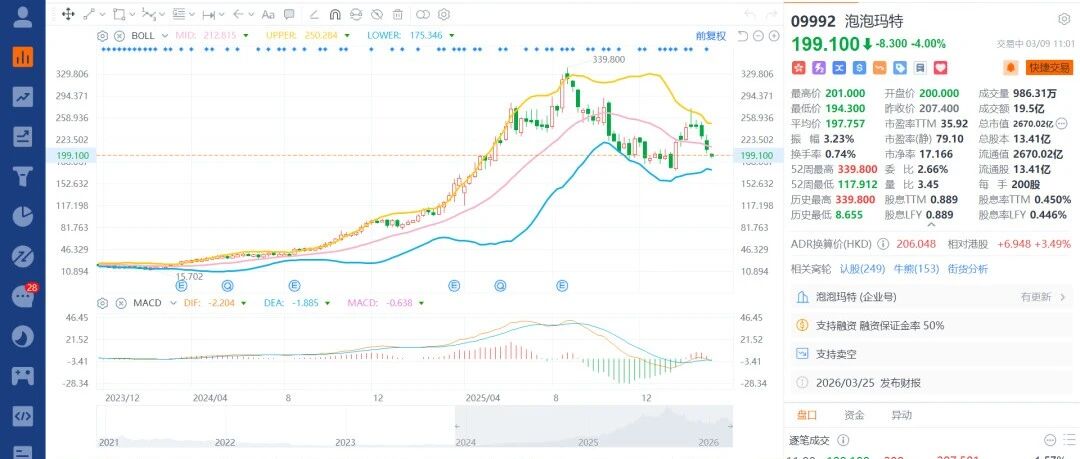Screen dimensions: 1080x459
Task: Click info icon next to ADR换算价(HKD)
Action: pos(882,244)
